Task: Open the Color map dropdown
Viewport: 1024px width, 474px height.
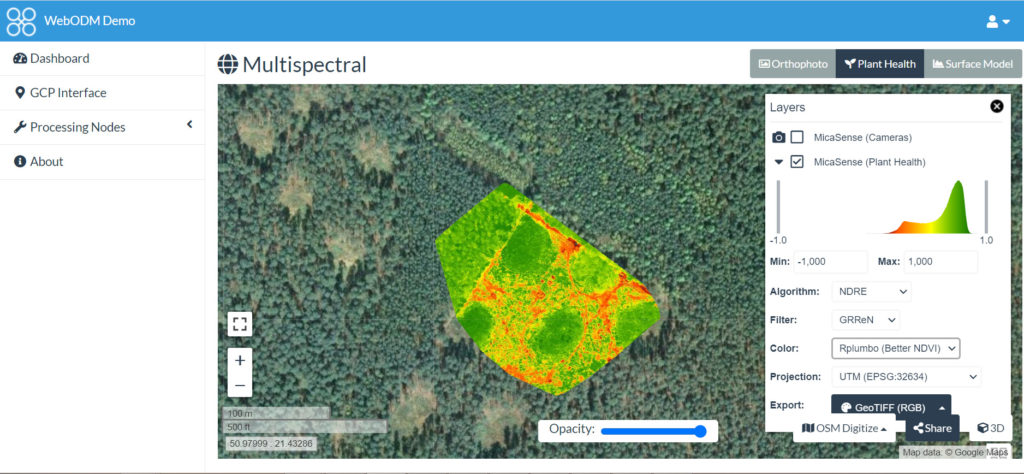Action: [x=895, y=348]
